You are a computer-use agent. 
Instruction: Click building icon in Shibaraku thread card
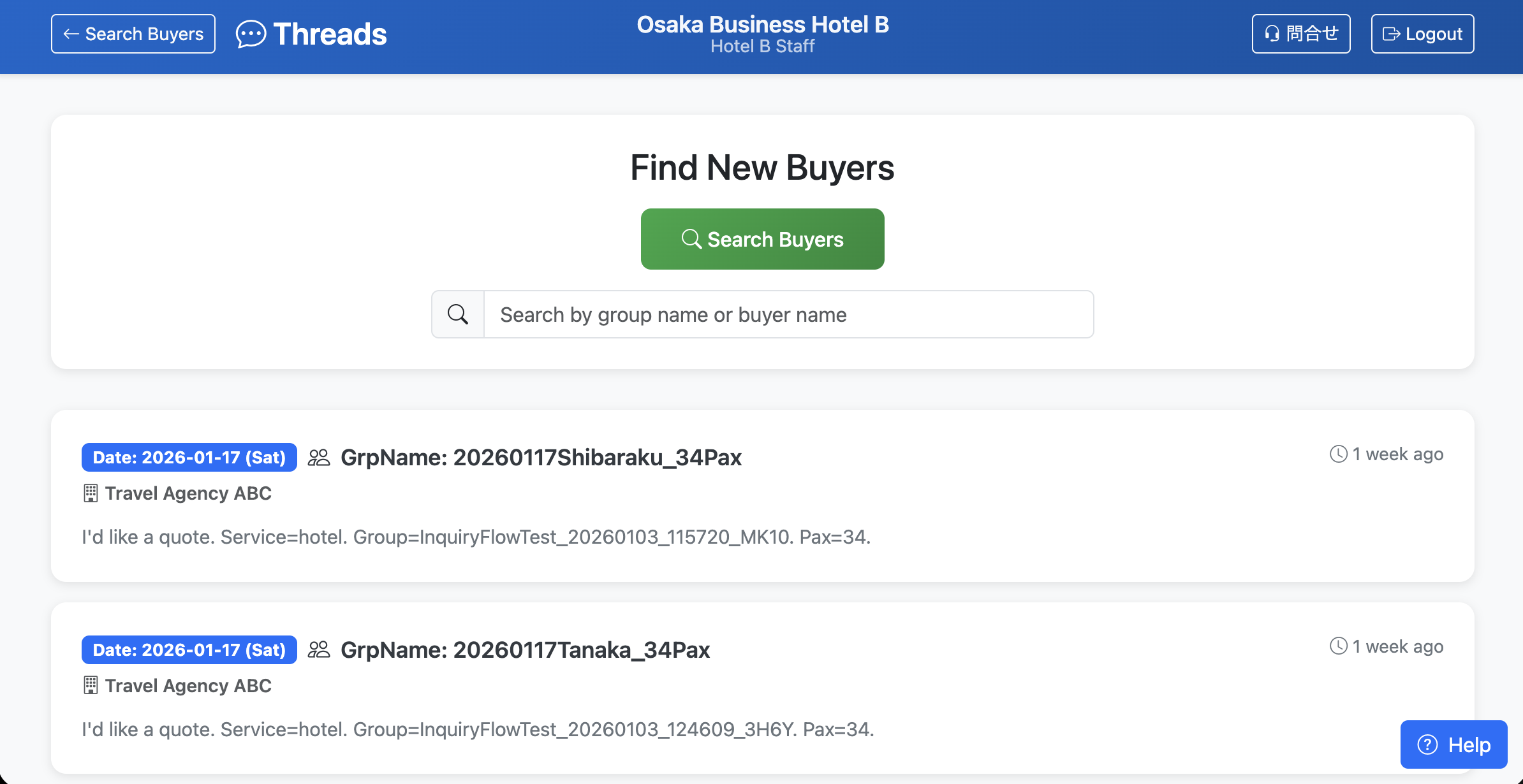[91, 493]
